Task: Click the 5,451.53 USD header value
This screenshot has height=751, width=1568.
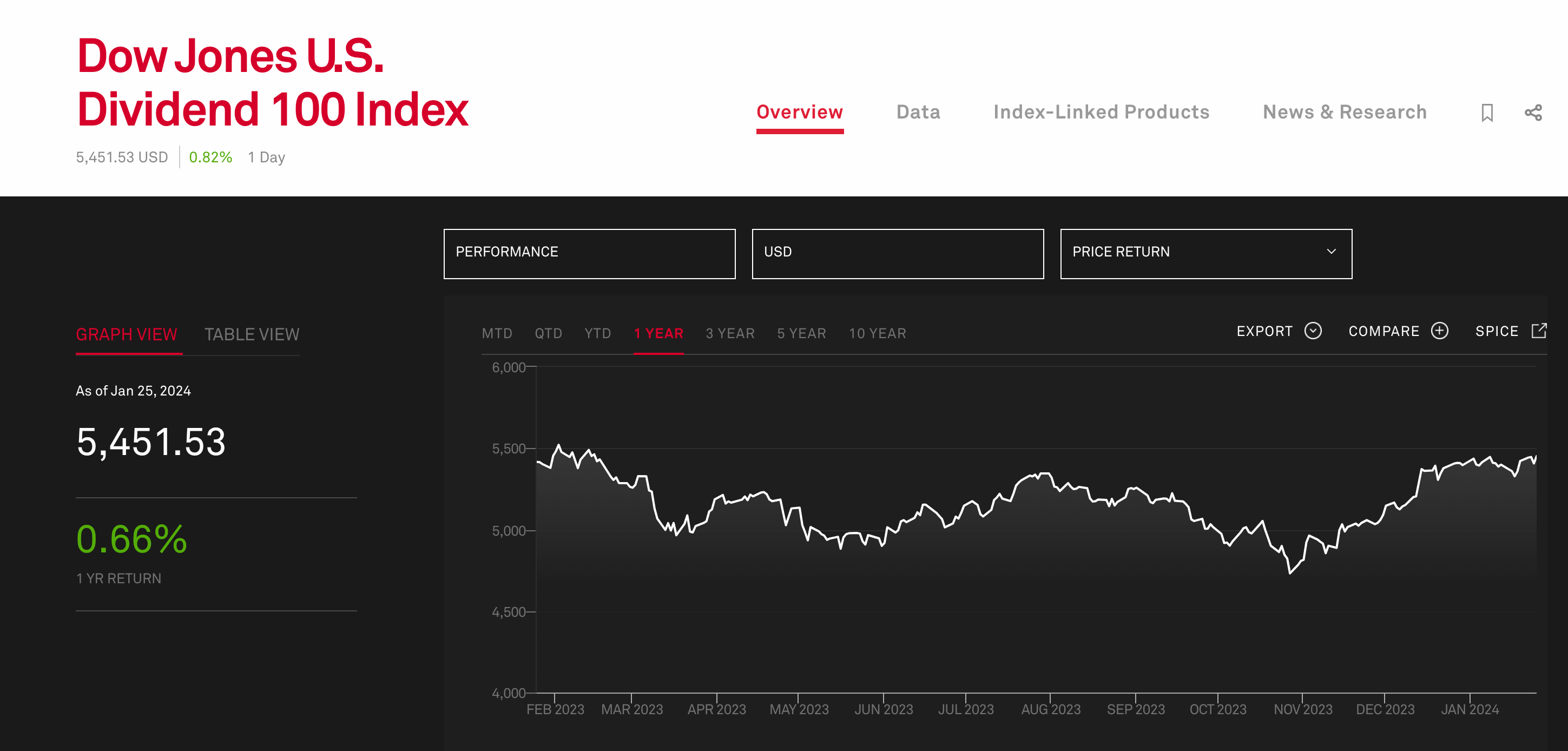Action: click(x=122, y=157)
